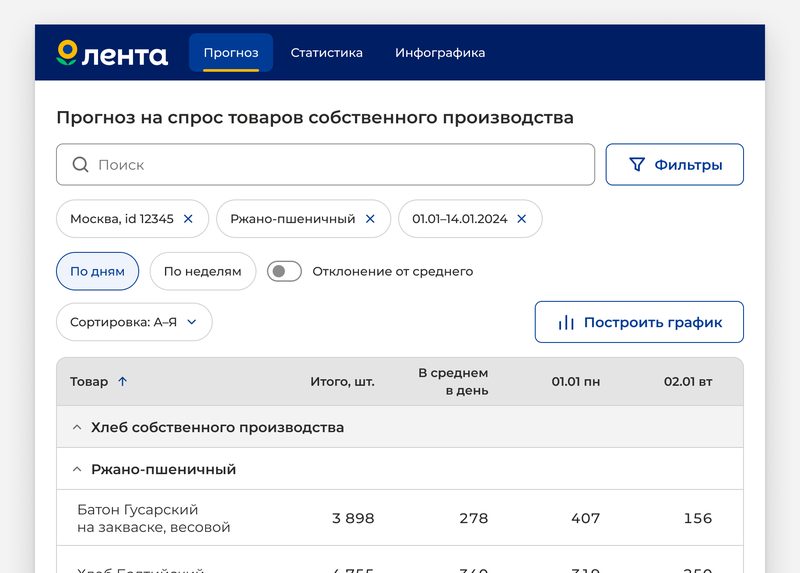Select the Батон Гусарский на закваске row

click(400, 518)
